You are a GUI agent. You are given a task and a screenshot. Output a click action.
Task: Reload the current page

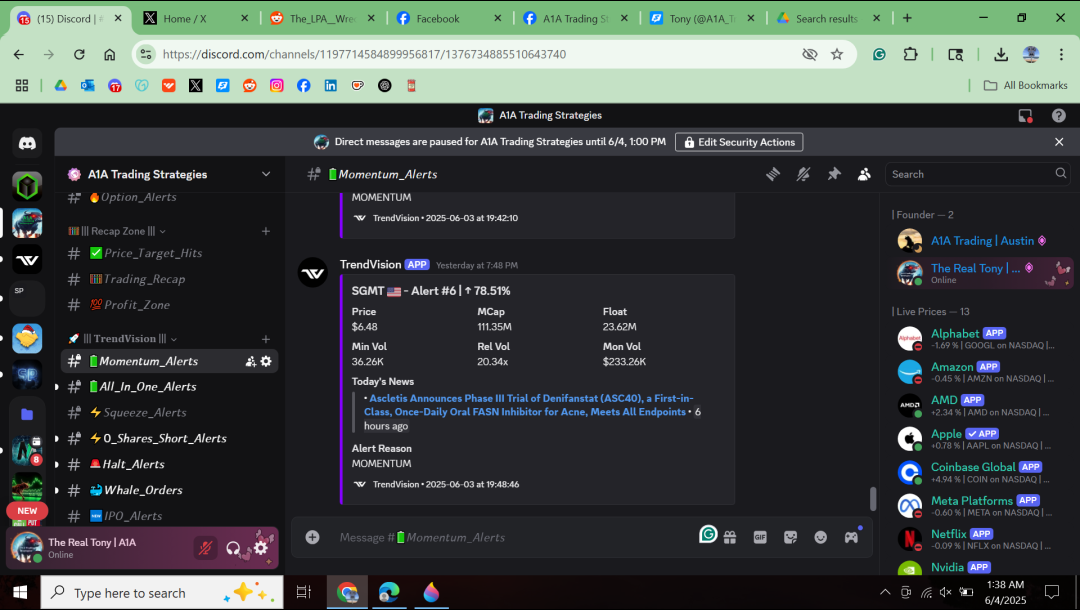point(79,54)
